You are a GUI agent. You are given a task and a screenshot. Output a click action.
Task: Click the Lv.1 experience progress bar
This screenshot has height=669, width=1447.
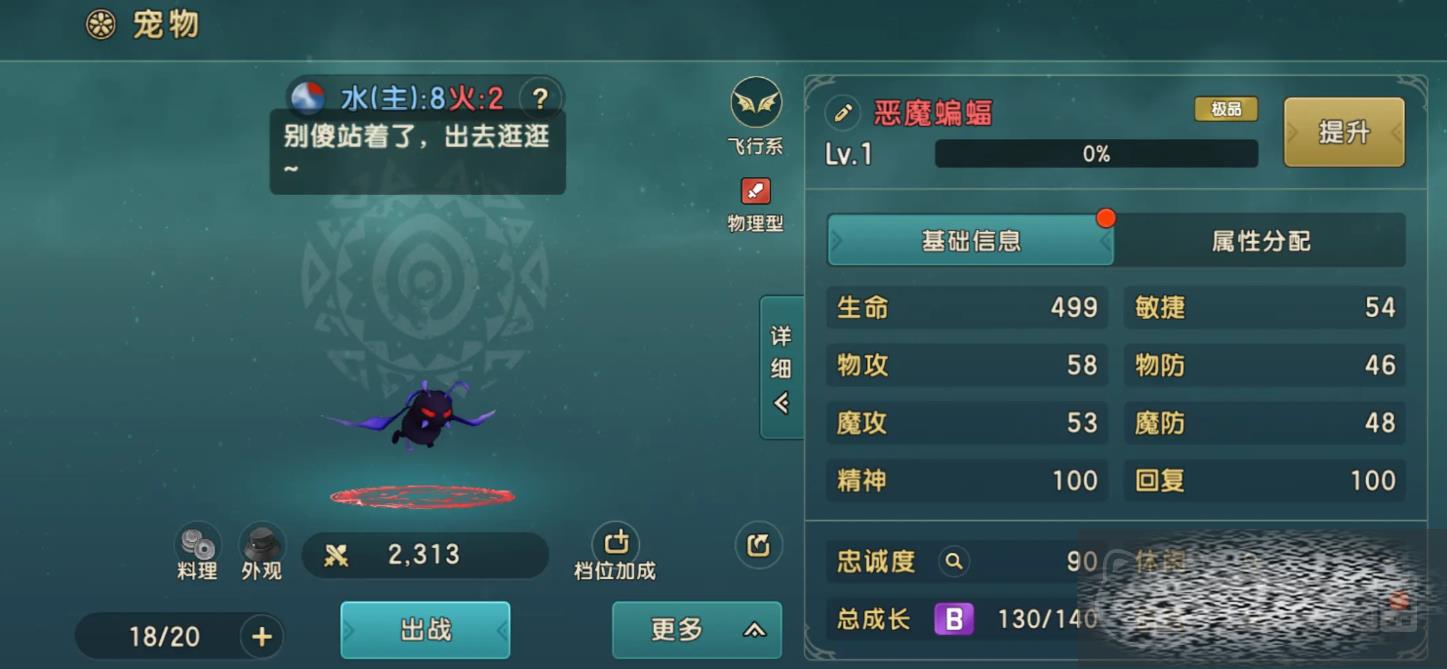pos(1096,154)
